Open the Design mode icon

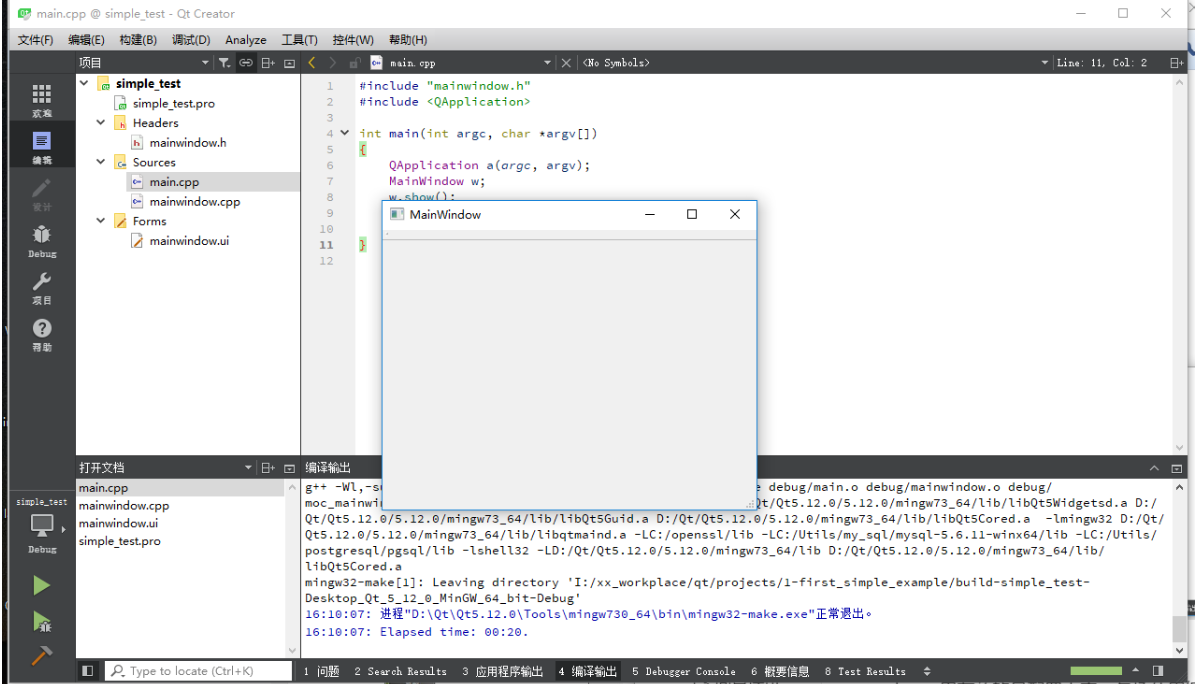pyautogui.click(x=42, y=194)
